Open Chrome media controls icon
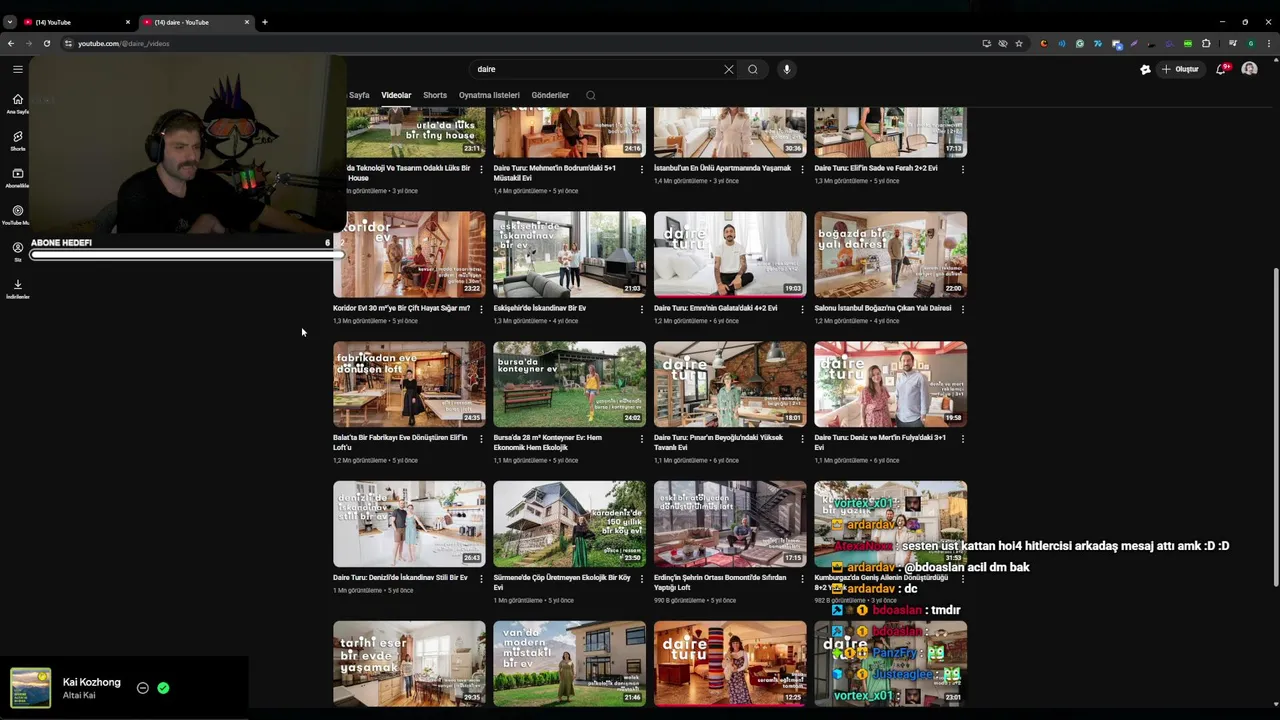Viewport: 1280px width, 720px height. click(x=1233, y=43)
